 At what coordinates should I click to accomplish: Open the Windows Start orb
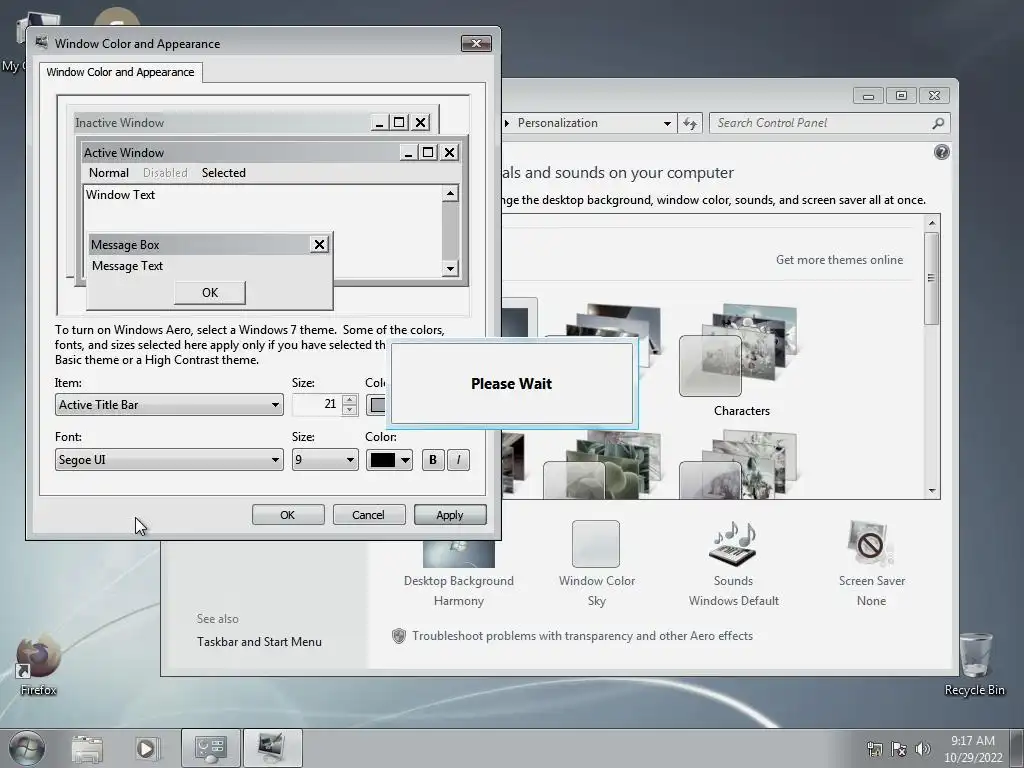pos(27,748)
